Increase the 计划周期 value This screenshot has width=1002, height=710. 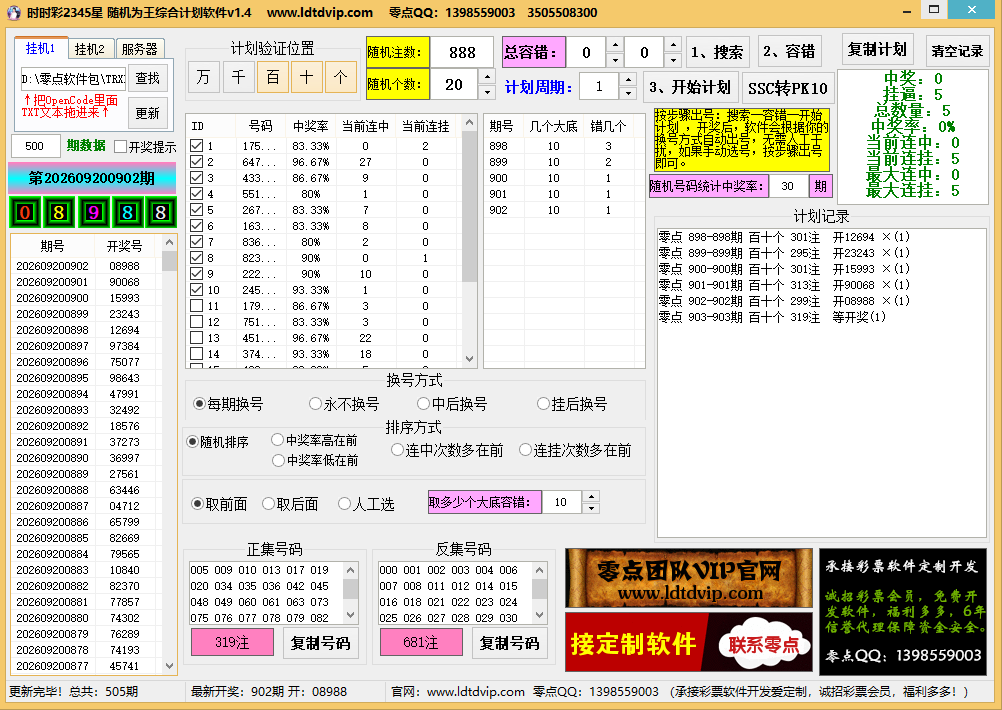tap(629, 79)
